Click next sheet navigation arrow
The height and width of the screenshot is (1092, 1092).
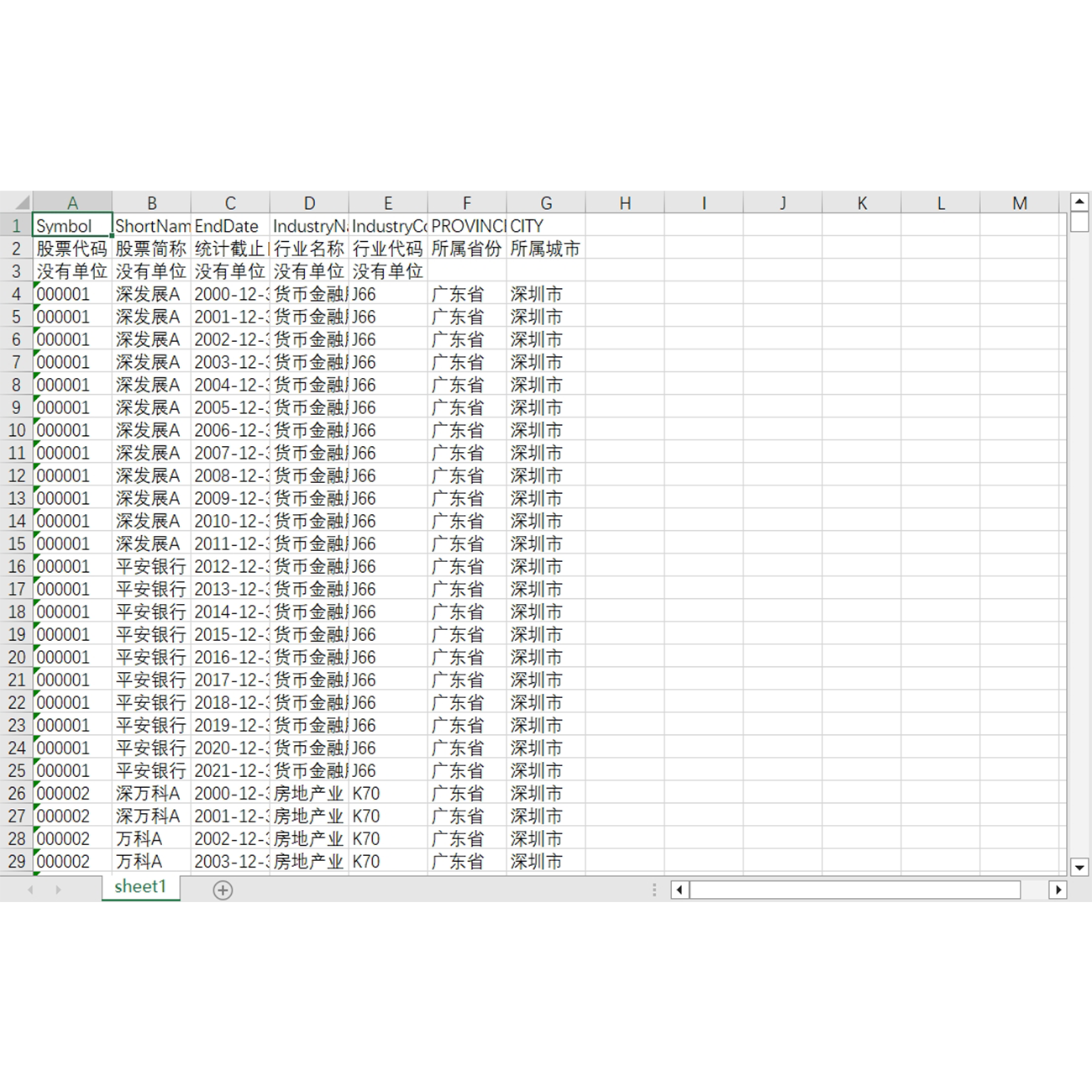(x=58, y=890)
